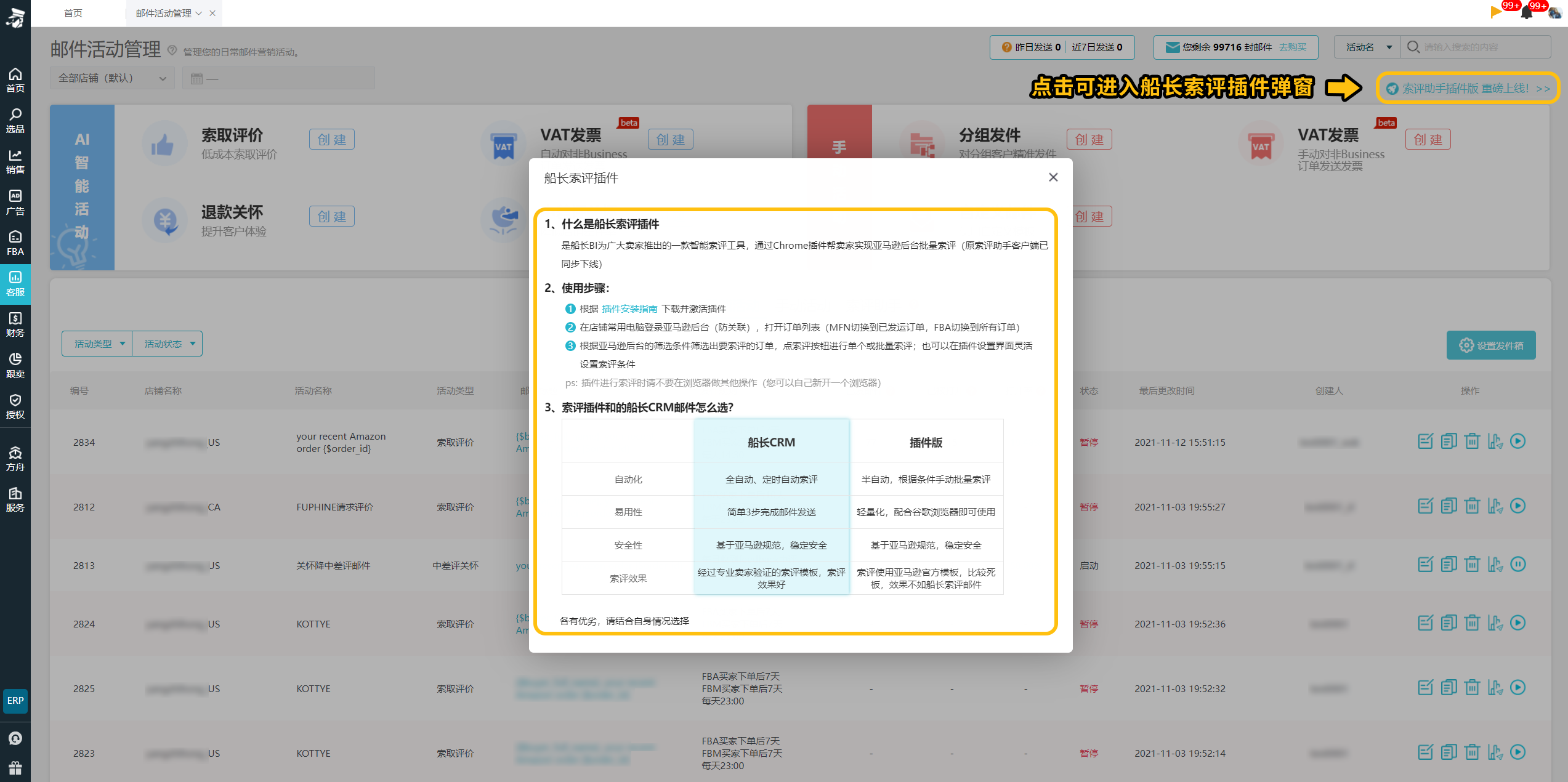The height and width of the screenshot is (782, 1568).
Task: Start activity 2823 with its play icon
Action: click(x=1518, y=752)
